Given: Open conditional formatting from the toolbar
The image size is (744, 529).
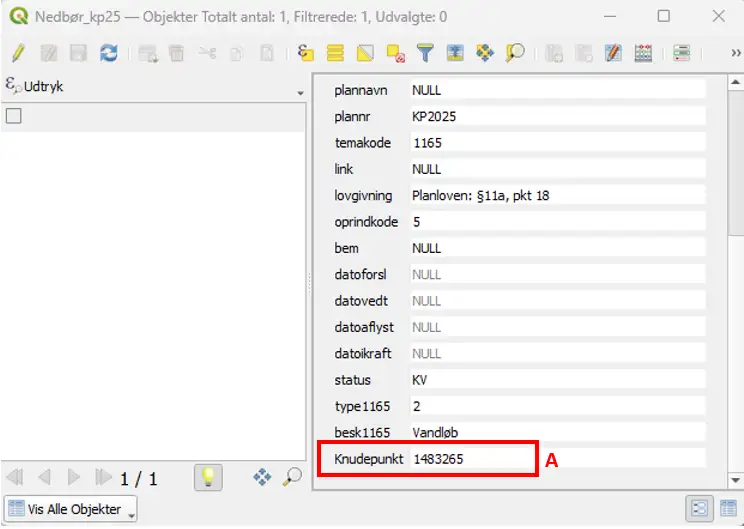Looking at the screenshot, I should [x=614, y=53].
